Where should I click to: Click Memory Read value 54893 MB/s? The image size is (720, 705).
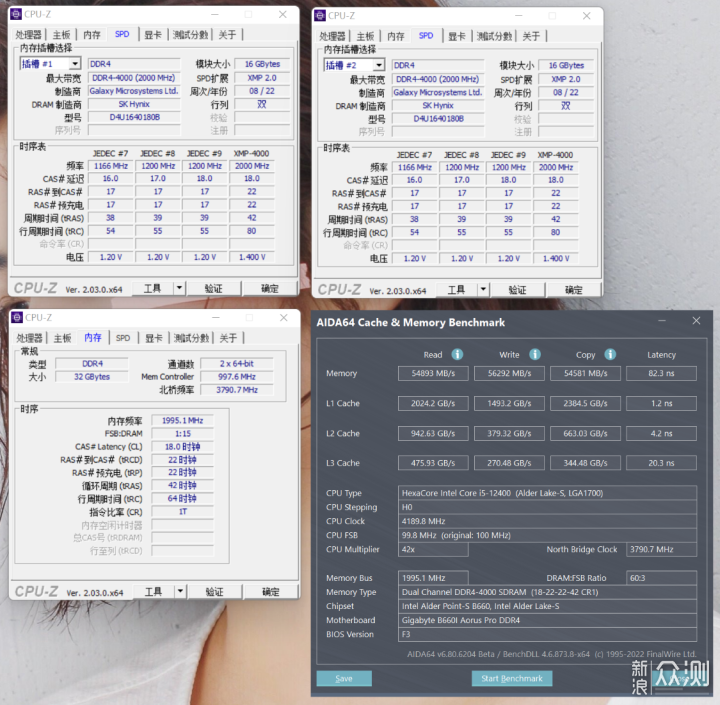click(x=433, y=373)
